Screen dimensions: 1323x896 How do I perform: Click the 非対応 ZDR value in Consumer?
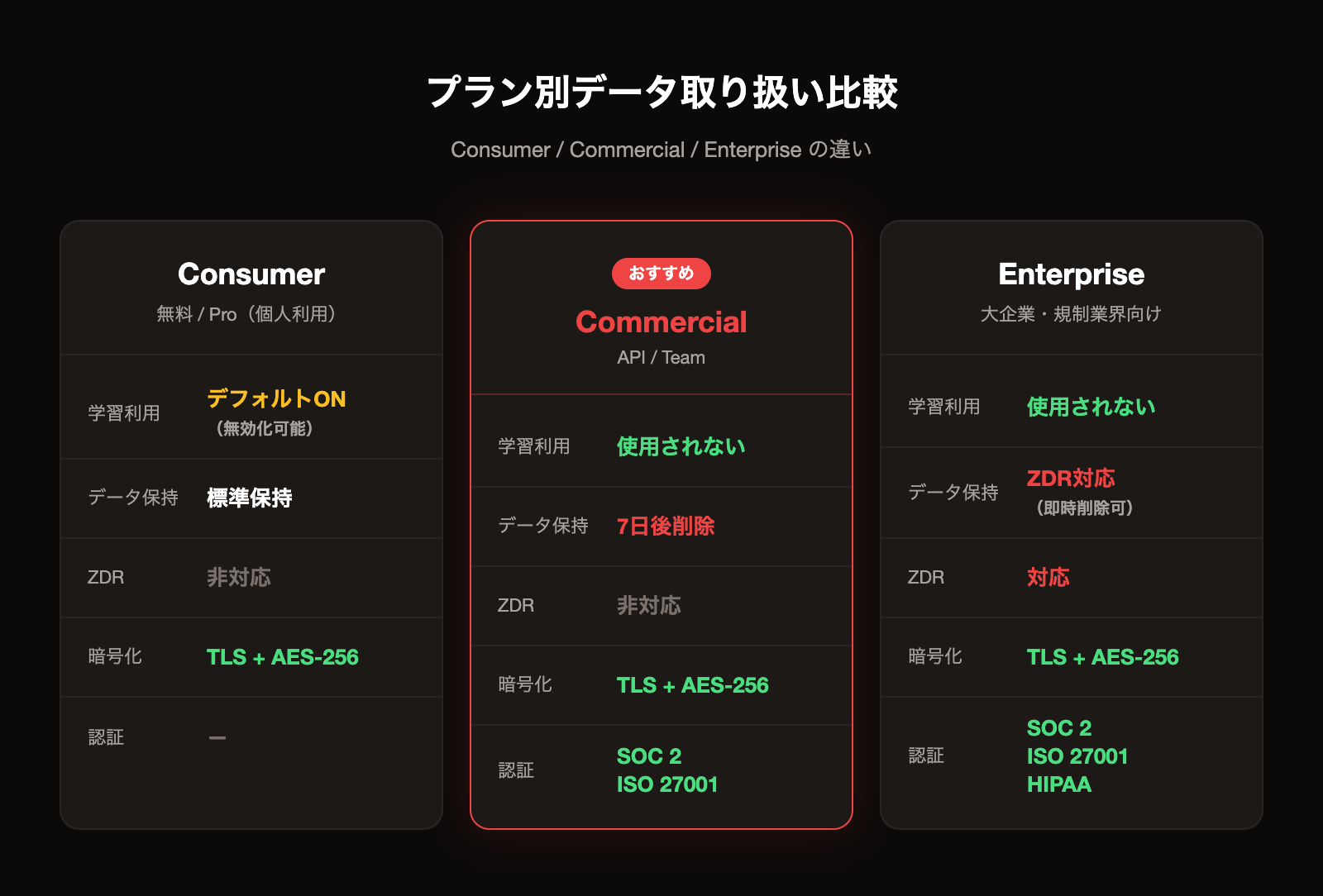pos(238,578)
